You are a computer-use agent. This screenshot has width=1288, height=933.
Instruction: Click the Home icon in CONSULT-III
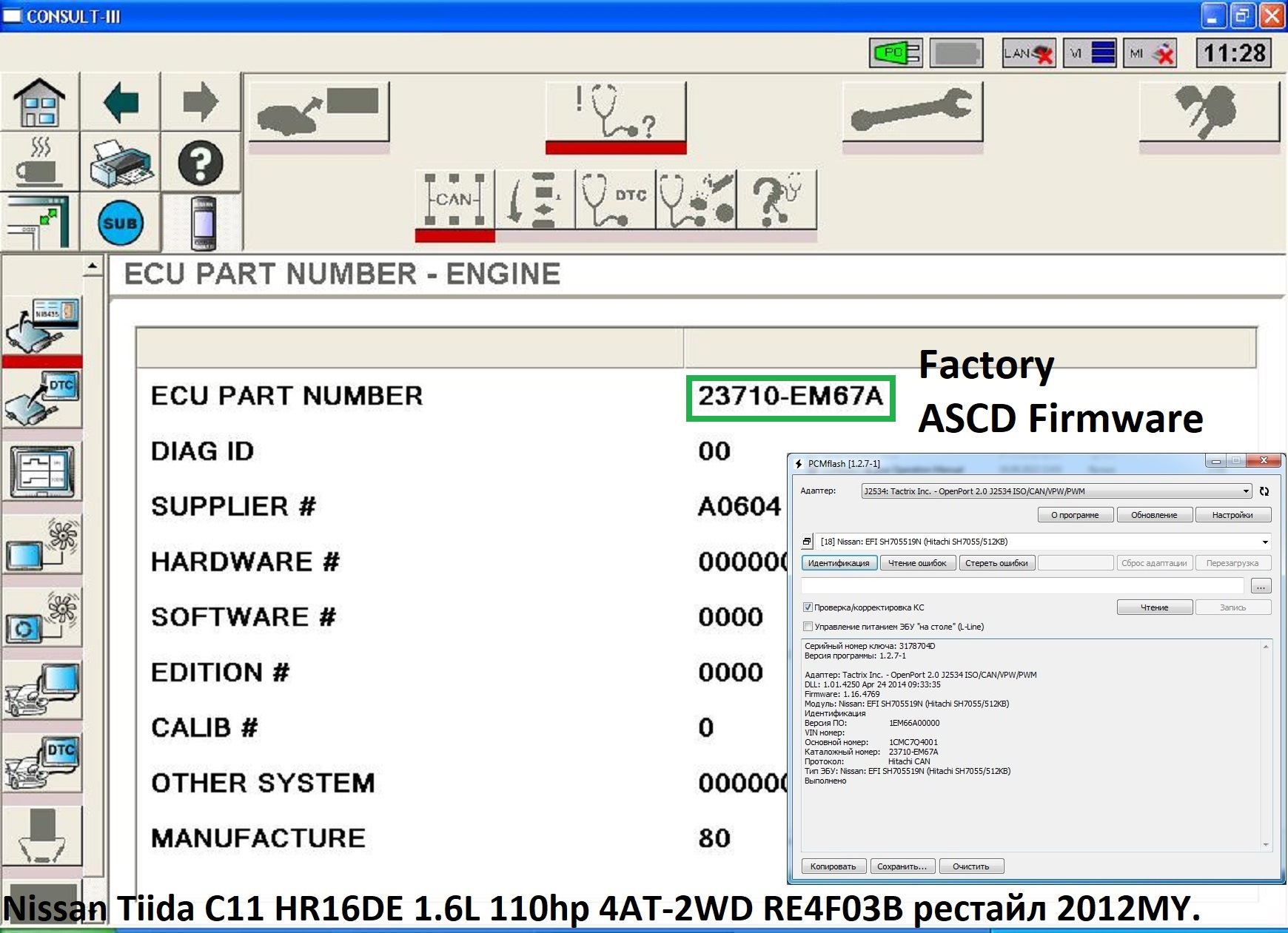[x=39, y=103]
